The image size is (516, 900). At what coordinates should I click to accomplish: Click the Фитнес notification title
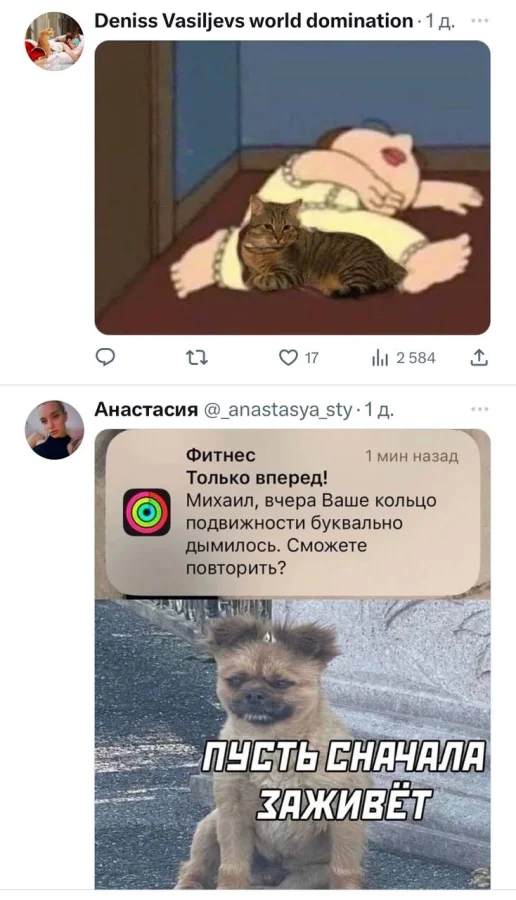[221, 455]
